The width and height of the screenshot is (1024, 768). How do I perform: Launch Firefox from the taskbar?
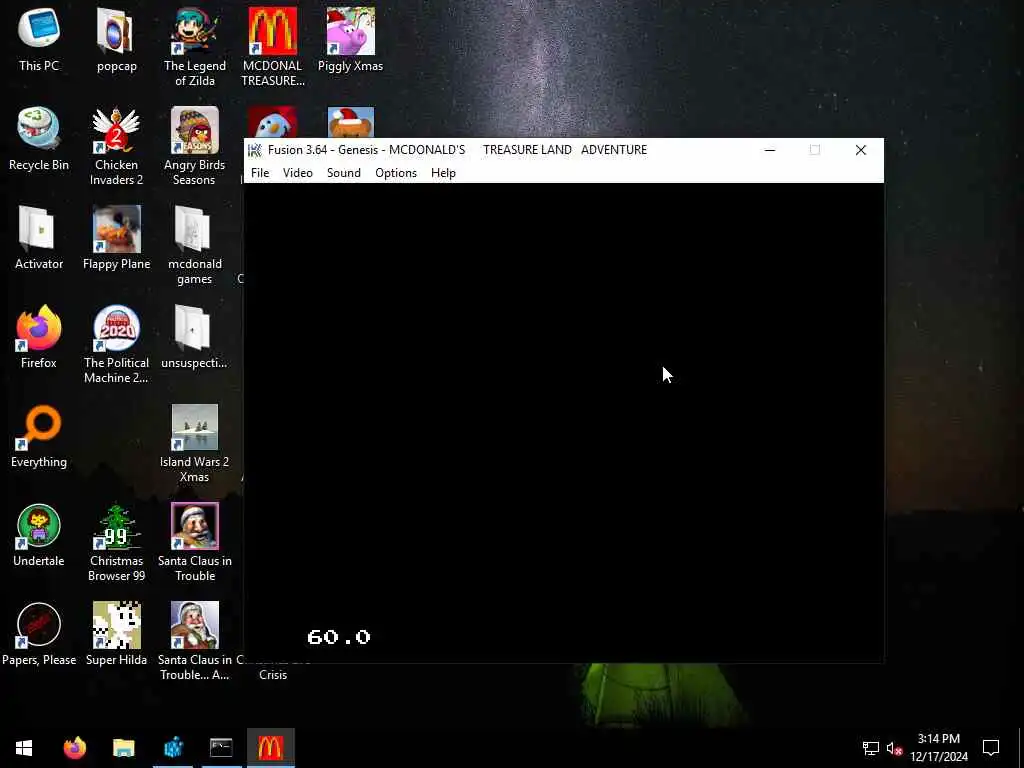click(74, 747)
